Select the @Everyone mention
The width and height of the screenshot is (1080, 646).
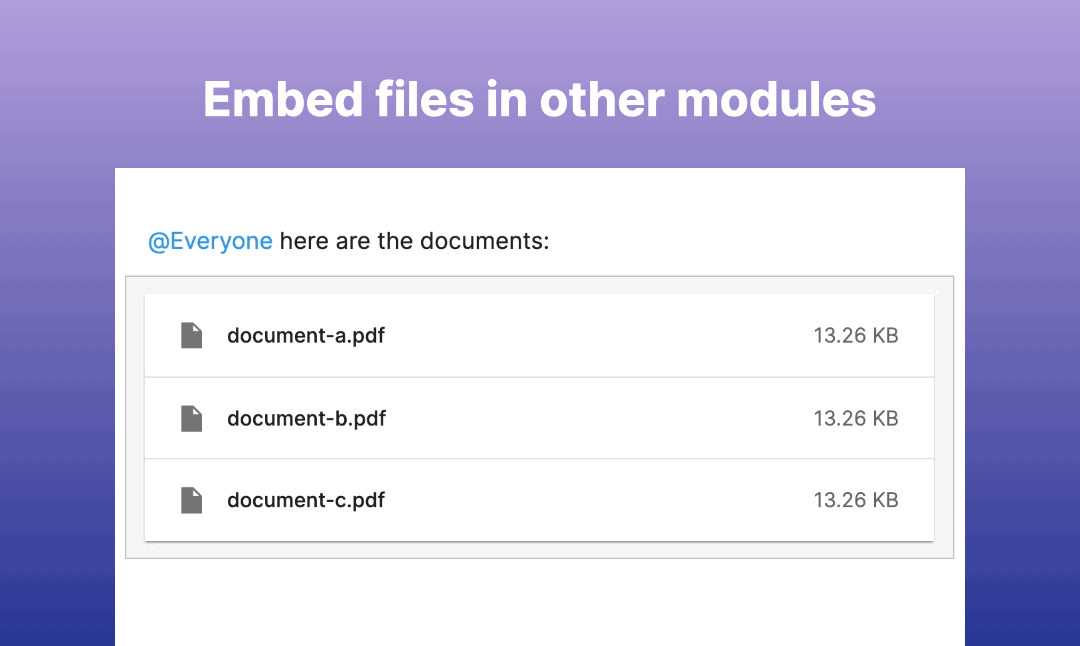point(210,241)
